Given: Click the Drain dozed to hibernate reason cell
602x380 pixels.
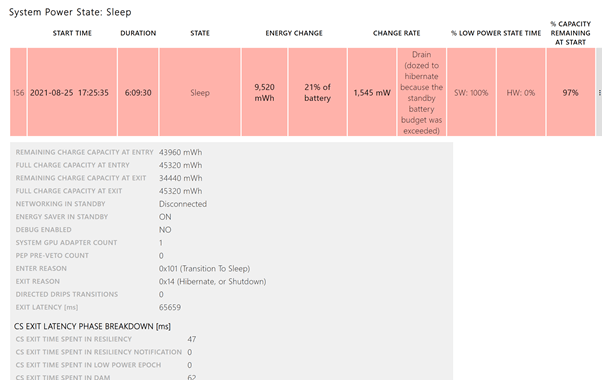Looking at the screenshot, I should (x=422, y=93).
